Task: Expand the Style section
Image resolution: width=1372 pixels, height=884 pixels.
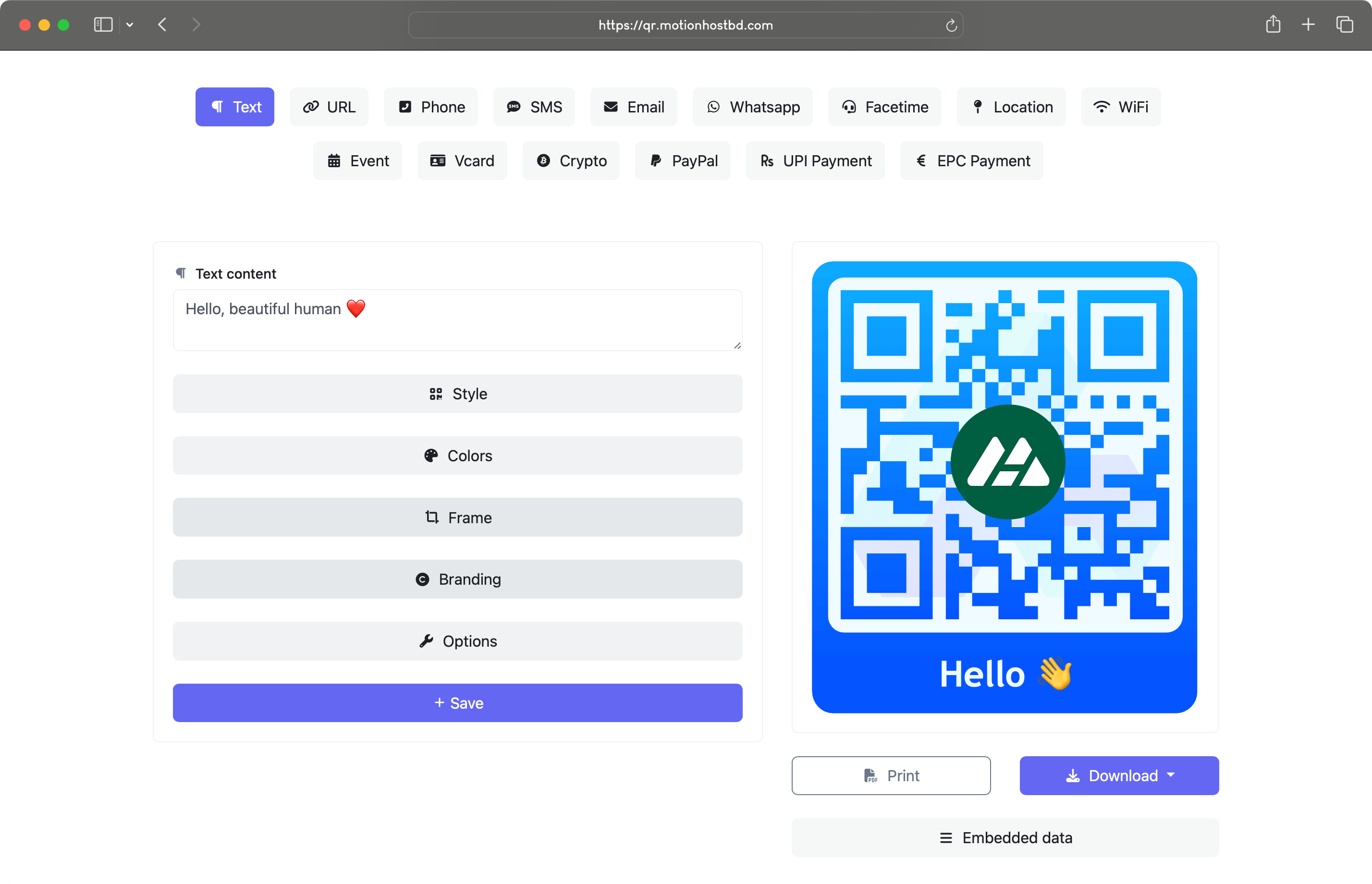Action: 457,394
